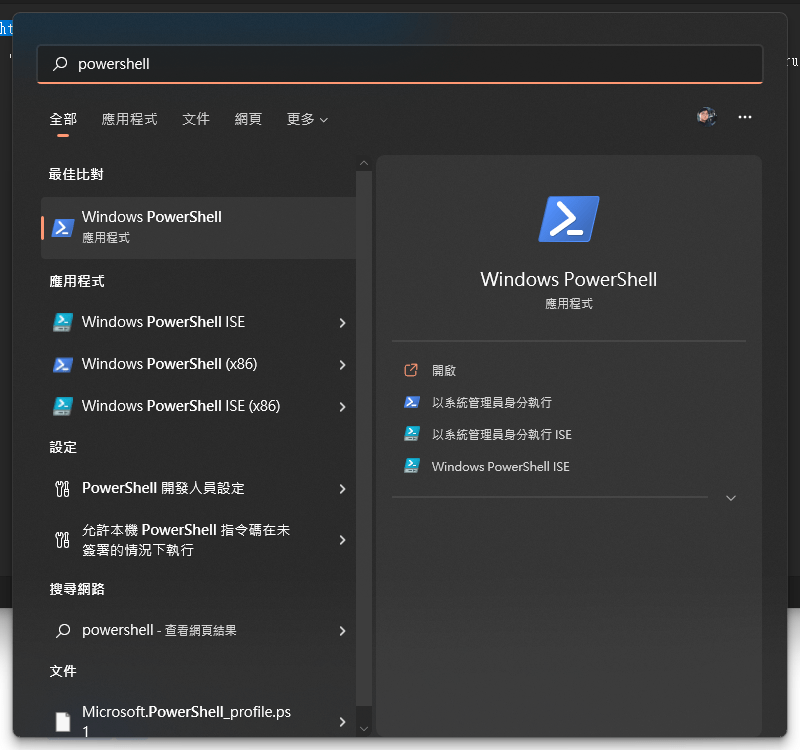800x750 pixels.
Task: Click 開啟 to open PowerShell
Action: tap(443, 370)
